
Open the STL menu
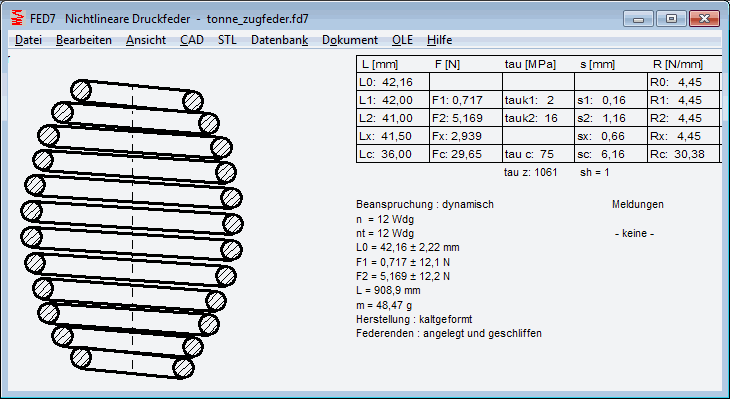pyautogui.click(x=227, y=40)
